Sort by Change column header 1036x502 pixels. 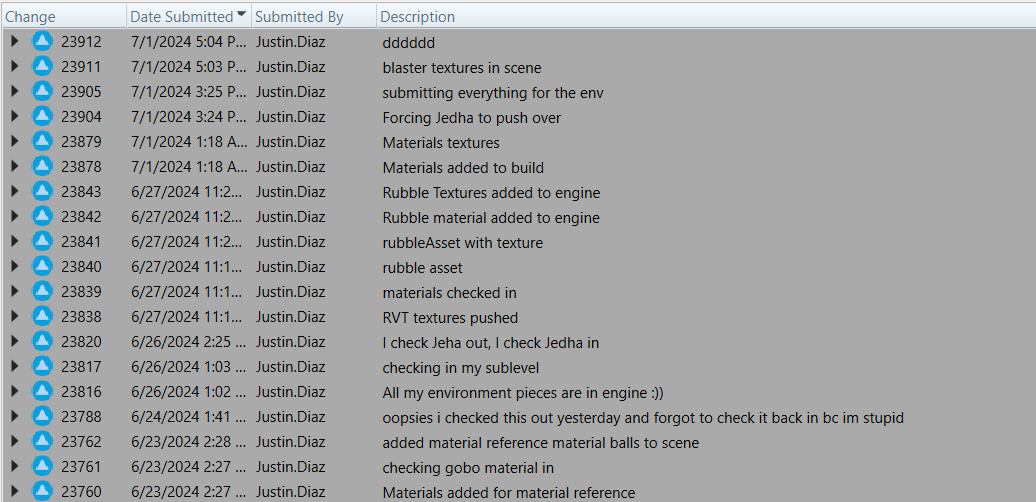(32, 16)
